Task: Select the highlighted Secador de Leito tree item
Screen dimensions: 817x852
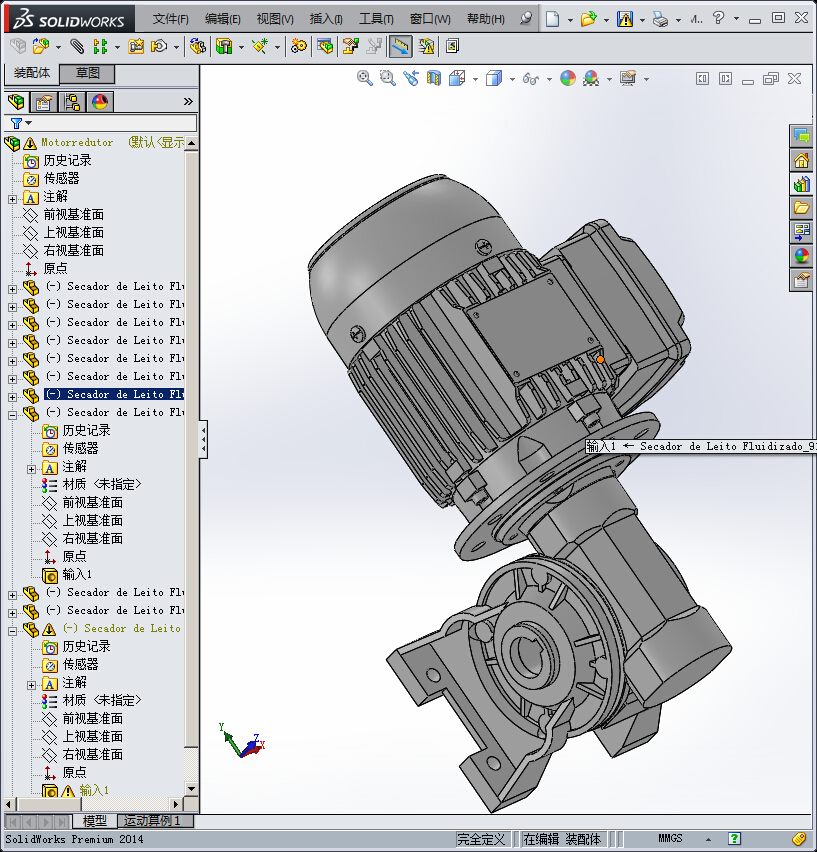Action: 115,395
